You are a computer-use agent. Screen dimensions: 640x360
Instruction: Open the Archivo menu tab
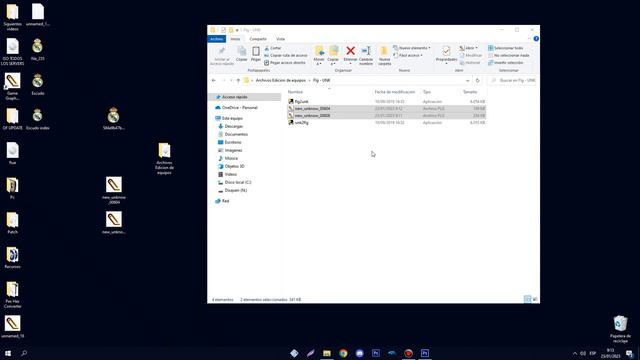click(x=216, y=39)
